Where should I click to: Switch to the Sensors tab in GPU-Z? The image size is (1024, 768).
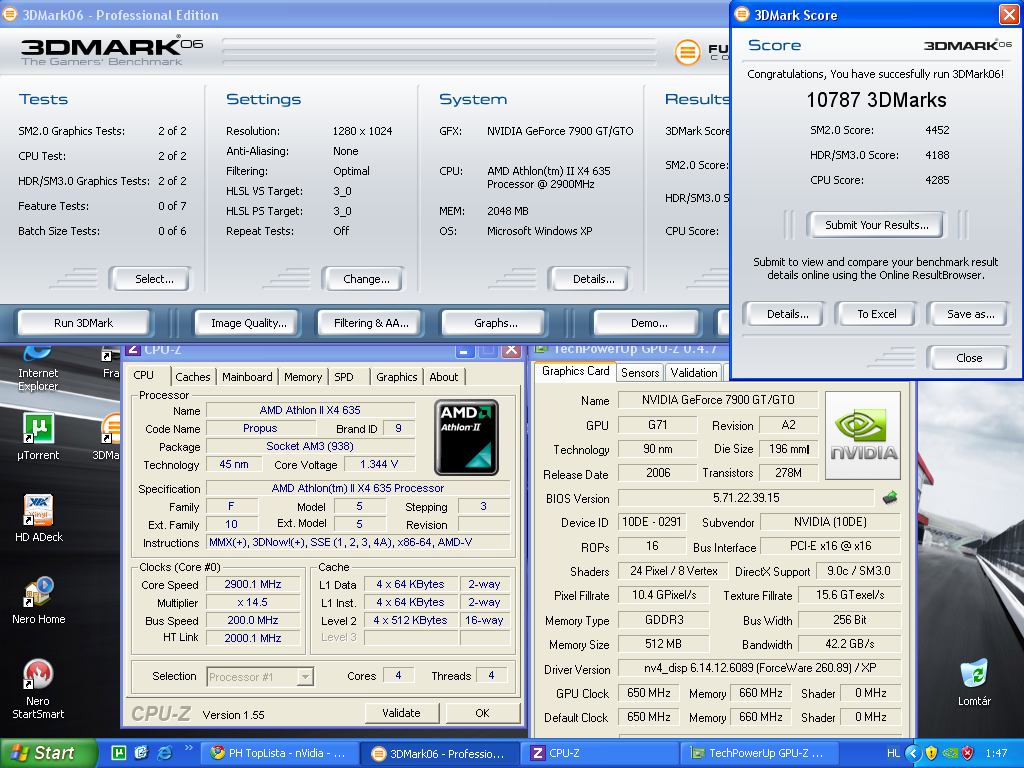(x=640, y=372)
